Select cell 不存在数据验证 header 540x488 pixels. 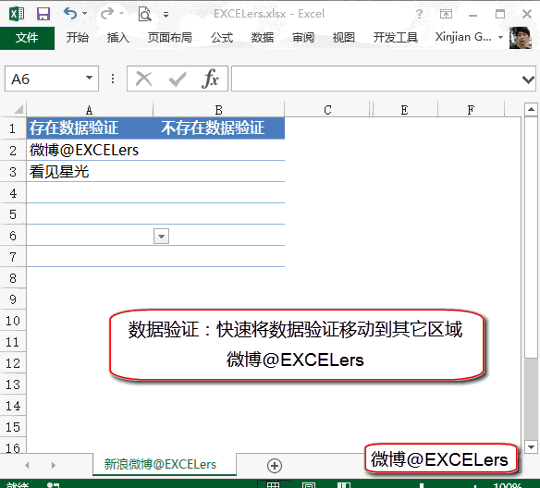(x=219, y=128)
